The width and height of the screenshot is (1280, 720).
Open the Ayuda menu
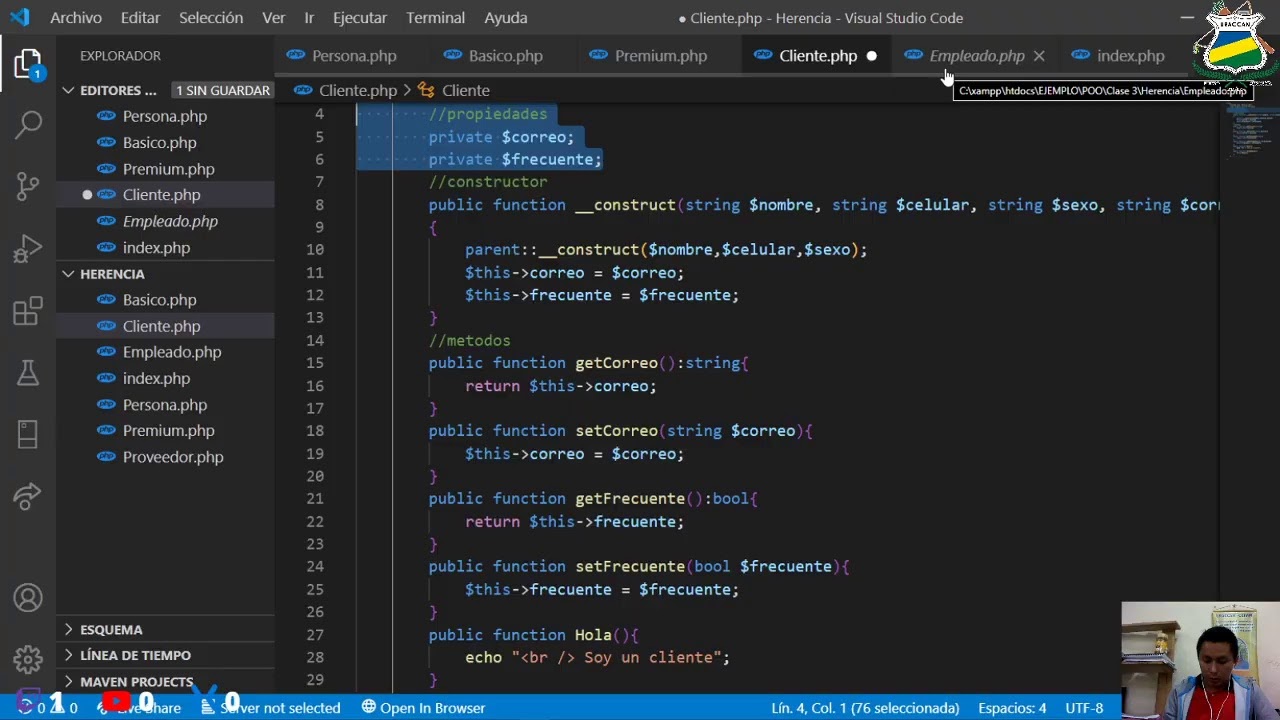click(x=506, y=18)
